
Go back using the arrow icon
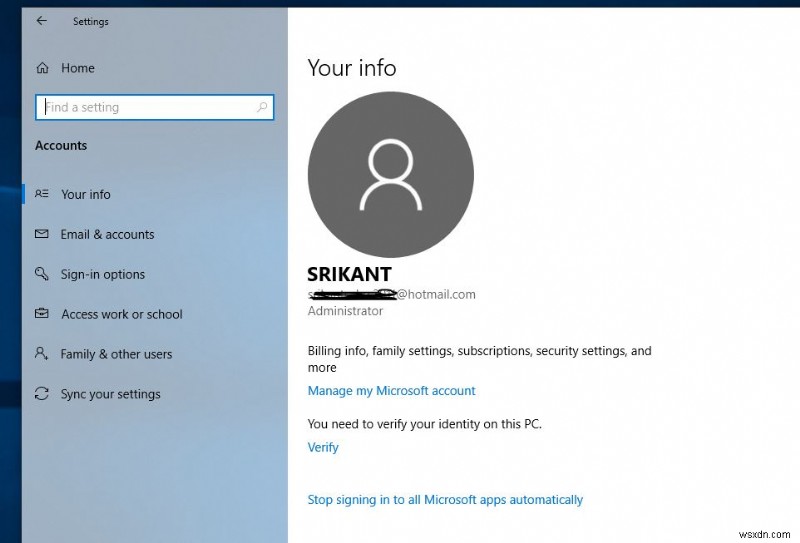[x=42, y=21]
